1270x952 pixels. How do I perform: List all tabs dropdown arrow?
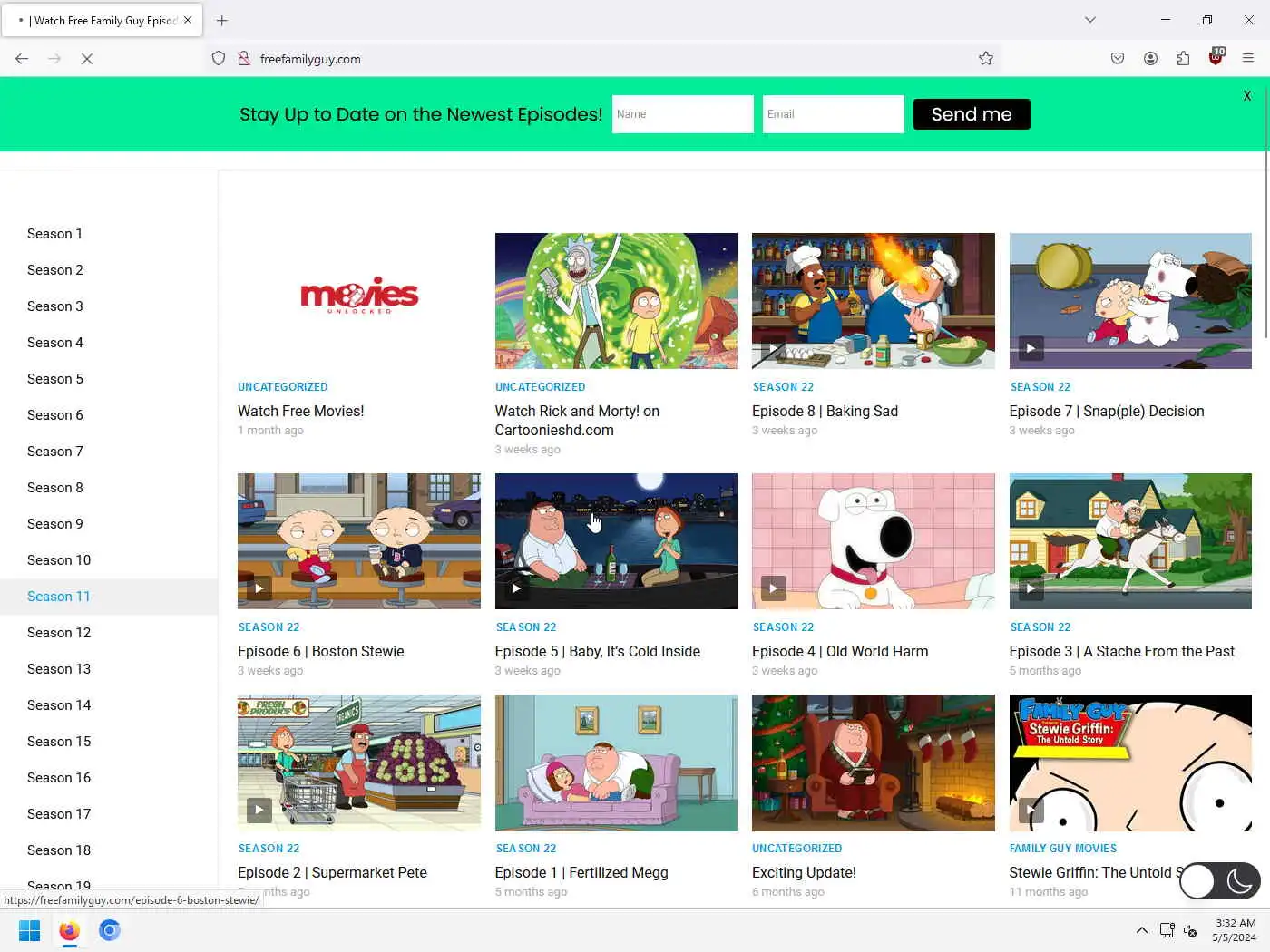coord(1090,20)
